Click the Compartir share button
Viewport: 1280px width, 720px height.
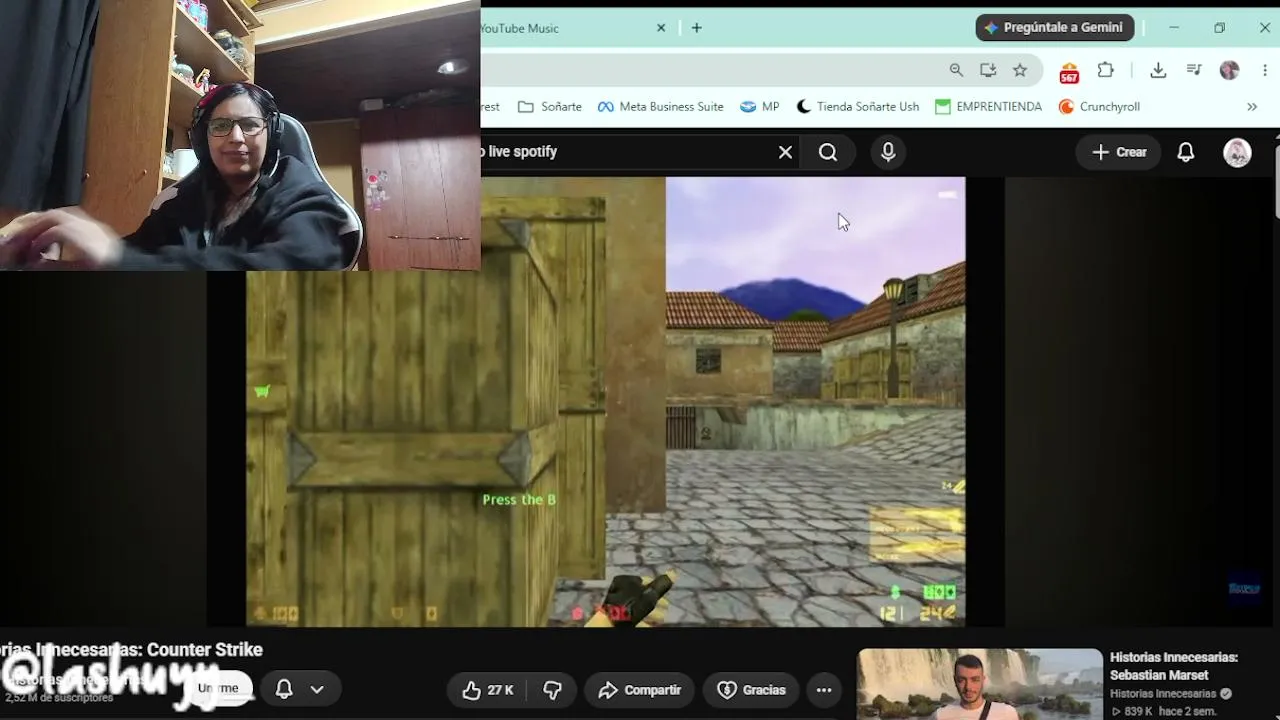click(640, 690)
